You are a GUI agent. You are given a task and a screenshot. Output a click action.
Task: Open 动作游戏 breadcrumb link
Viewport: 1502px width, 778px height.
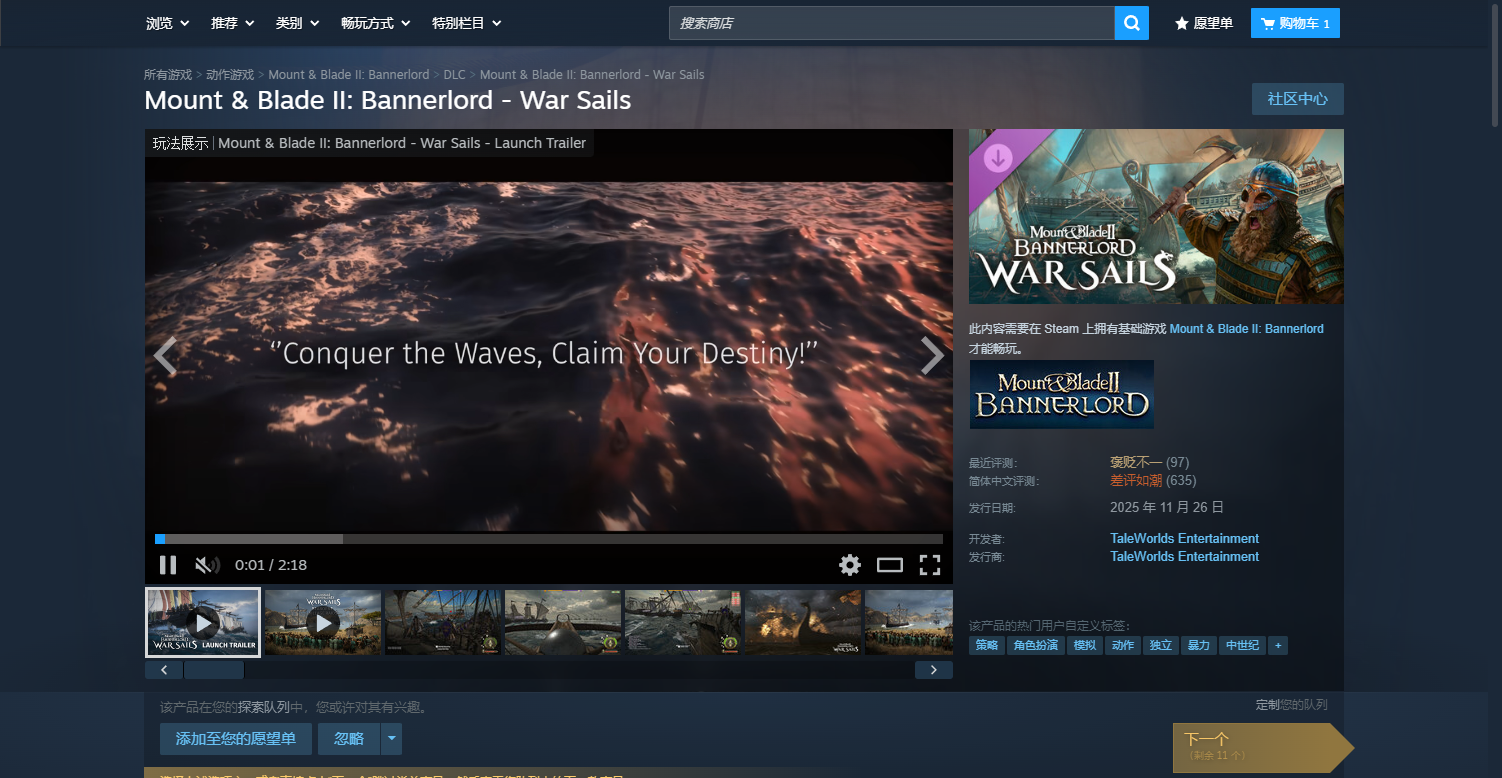coord(230,75)
